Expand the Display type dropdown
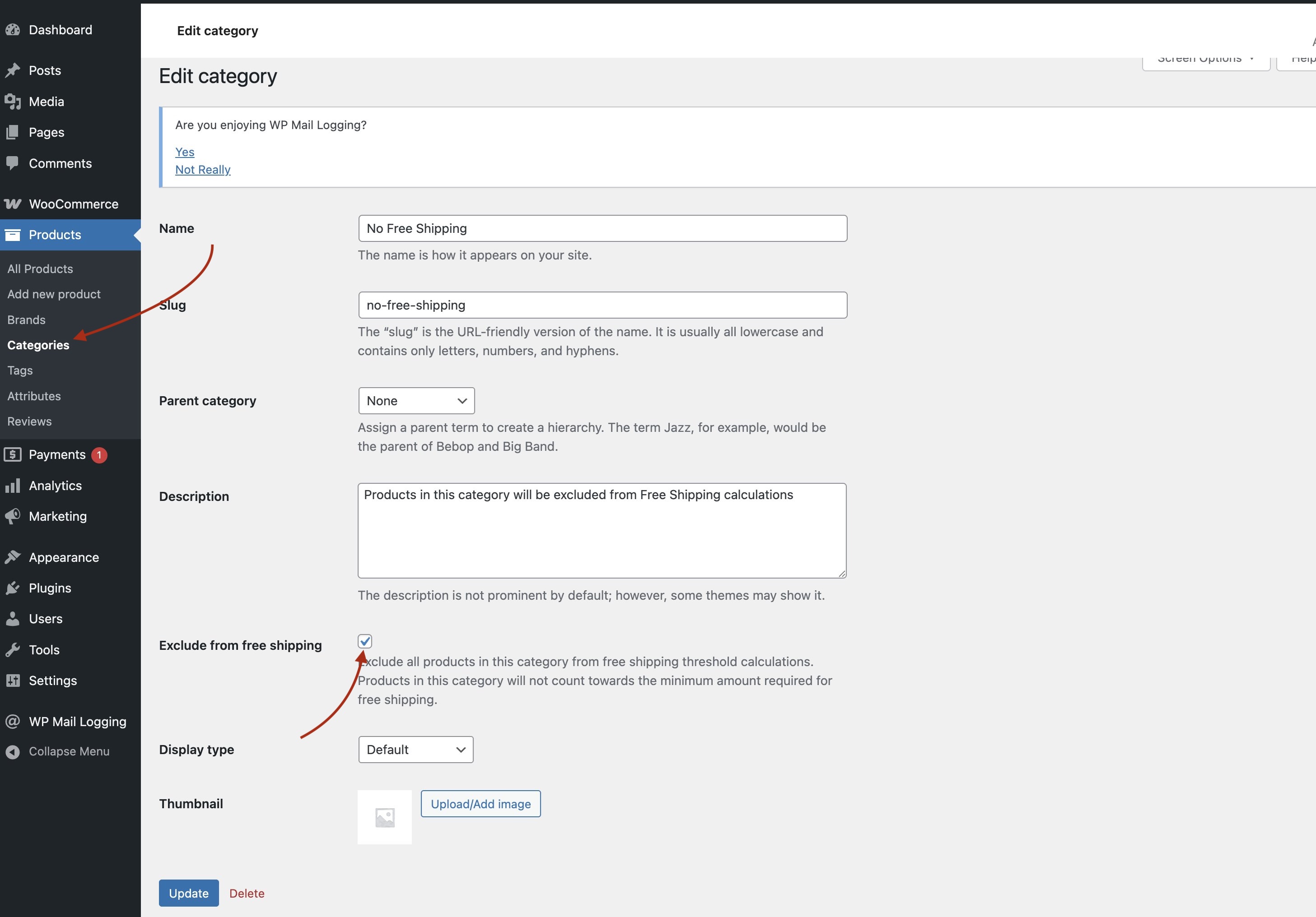This screenshot has width=1316, height=917. (x=415, y=750)
